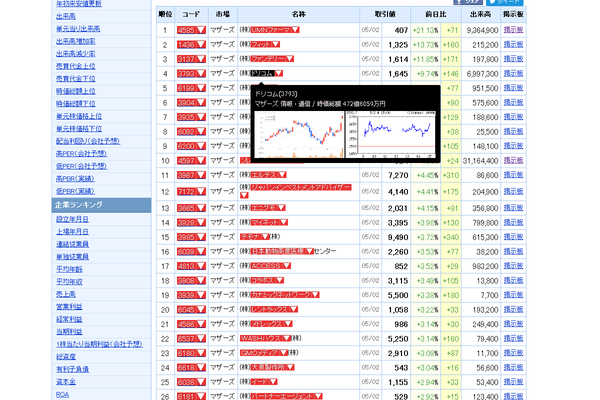The height and width of the screenshot is (400, 600).
Task: Open sidebar link 単元株価格上位
Action: coord(79,116)
